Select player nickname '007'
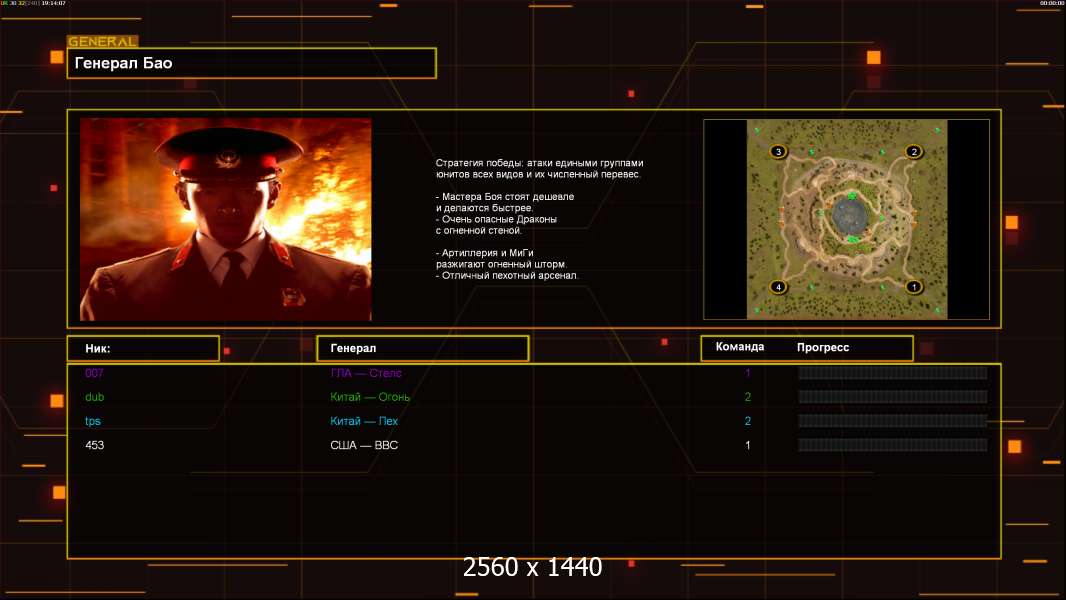Viewport: 1066px width, 600px height. click(94, 373)
